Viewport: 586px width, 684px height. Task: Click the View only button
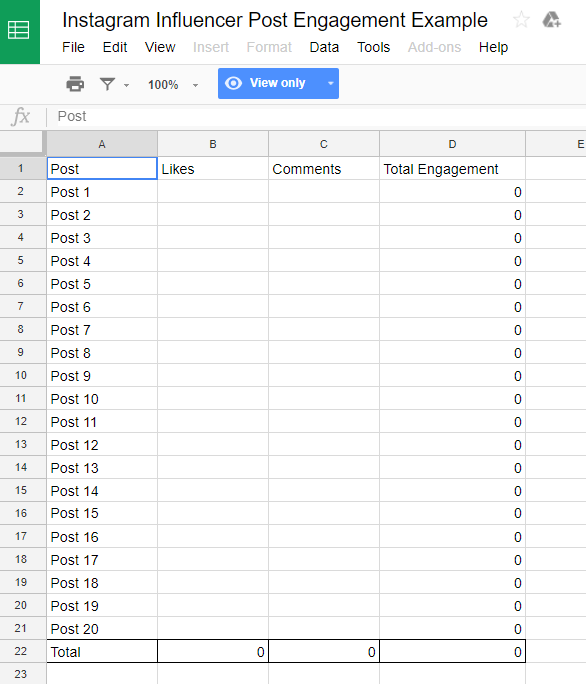pos(278,83)
